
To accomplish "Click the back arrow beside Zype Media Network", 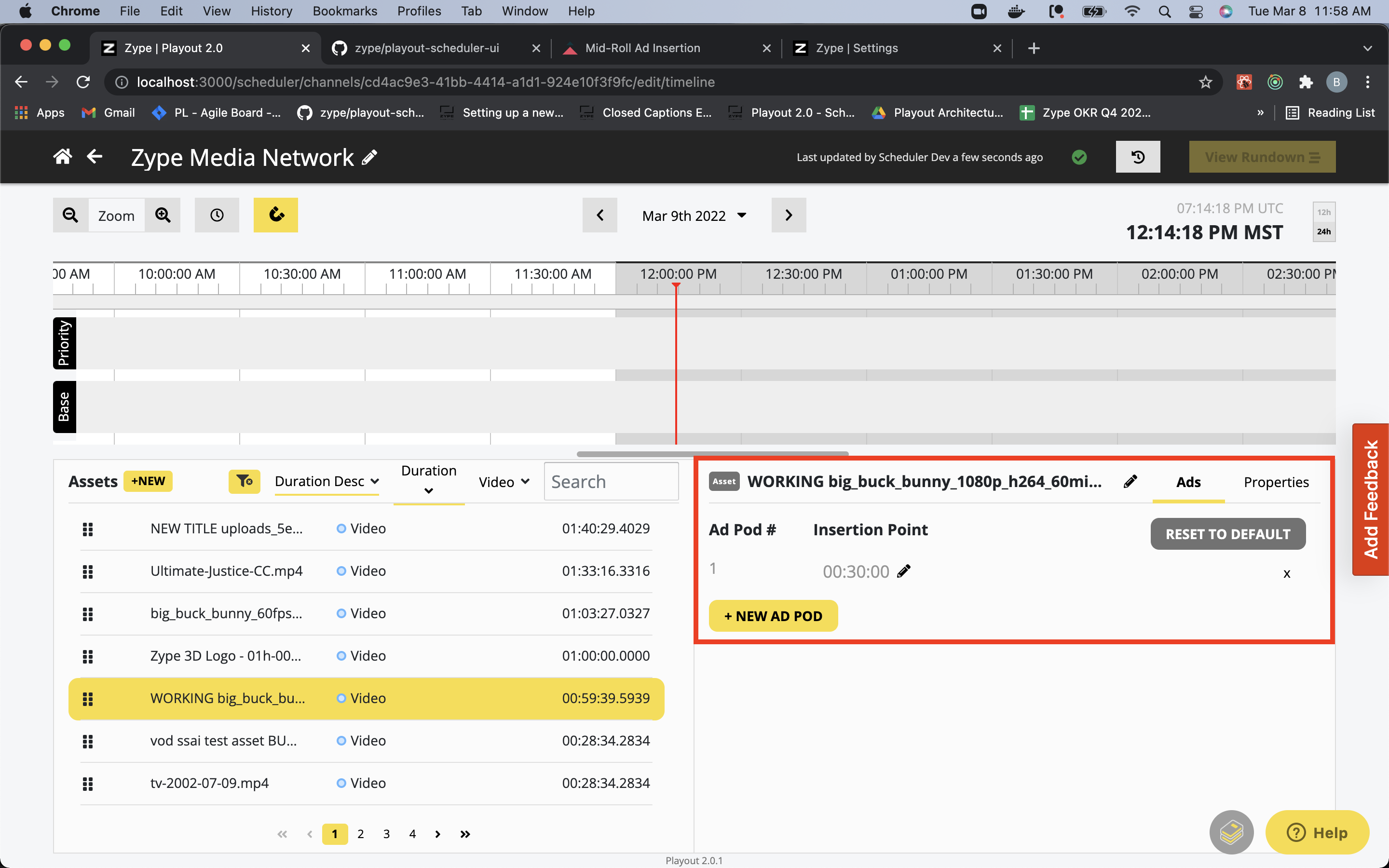I will (95, 157).
